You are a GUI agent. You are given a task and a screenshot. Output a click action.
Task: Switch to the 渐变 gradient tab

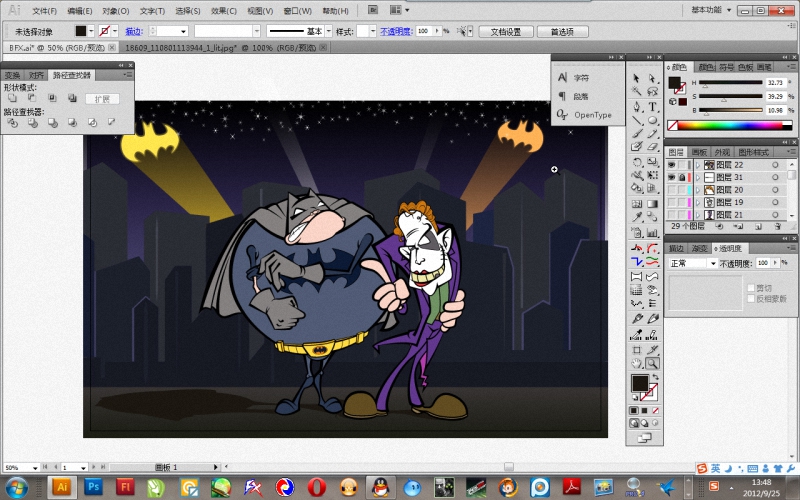click(x=699, y=248)
